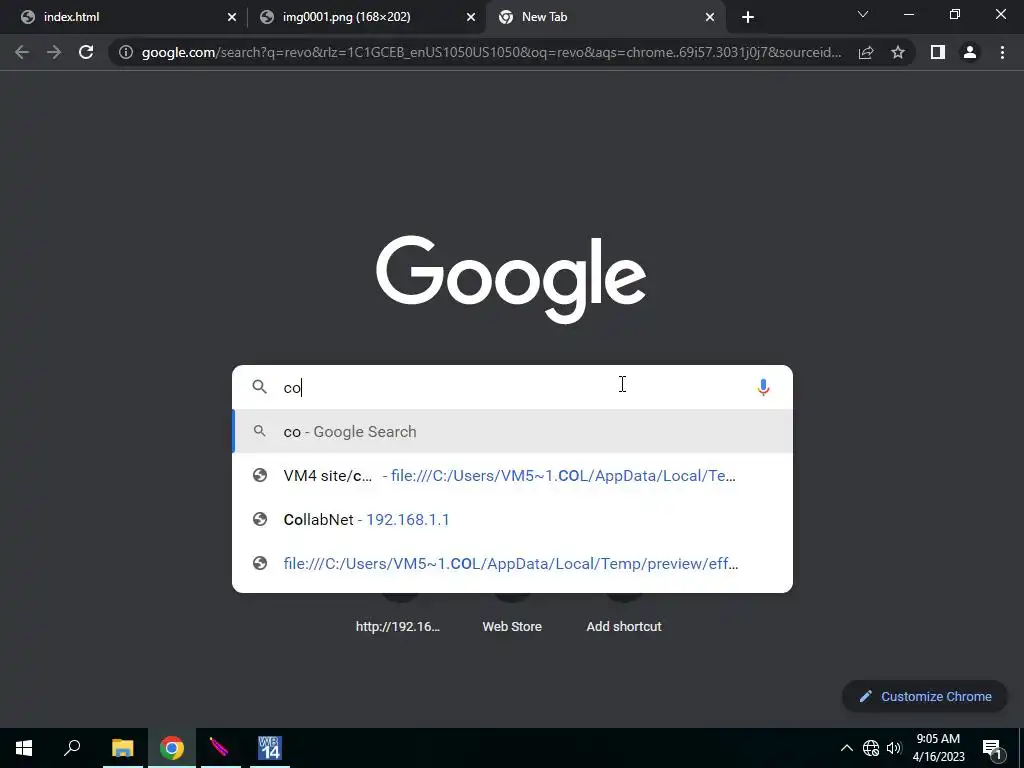Screen dimensions: 1024x768
Task: Choose 'co - Google Search' suggestion
Action: [x=513, y=432]
